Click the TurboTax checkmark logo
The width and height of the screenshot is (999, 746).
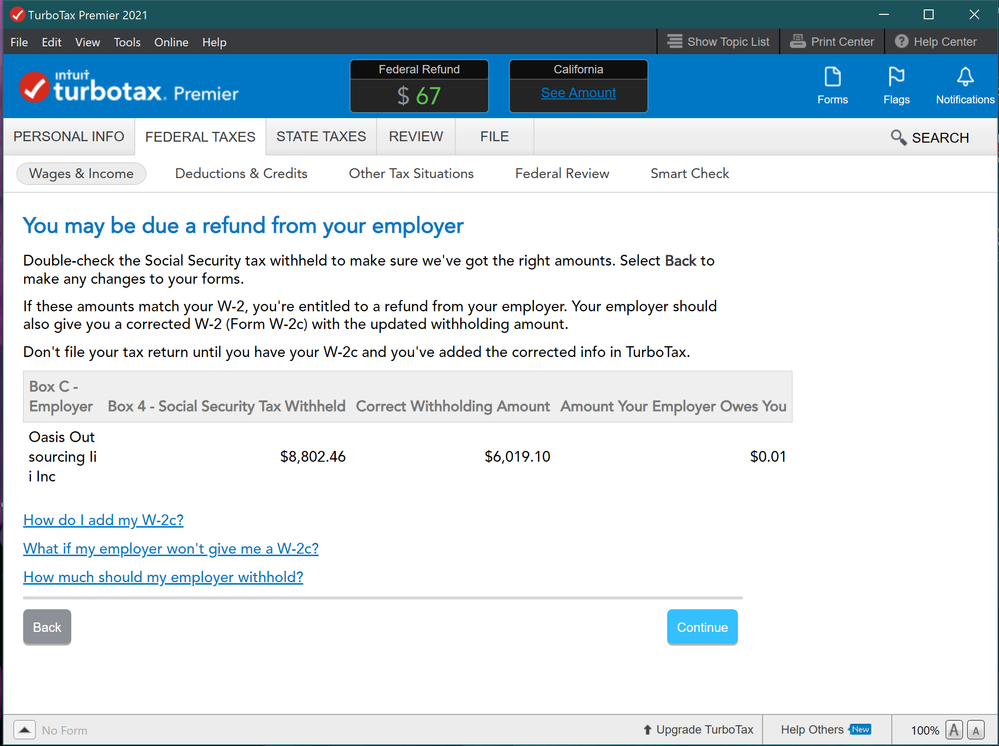point(34,87)
